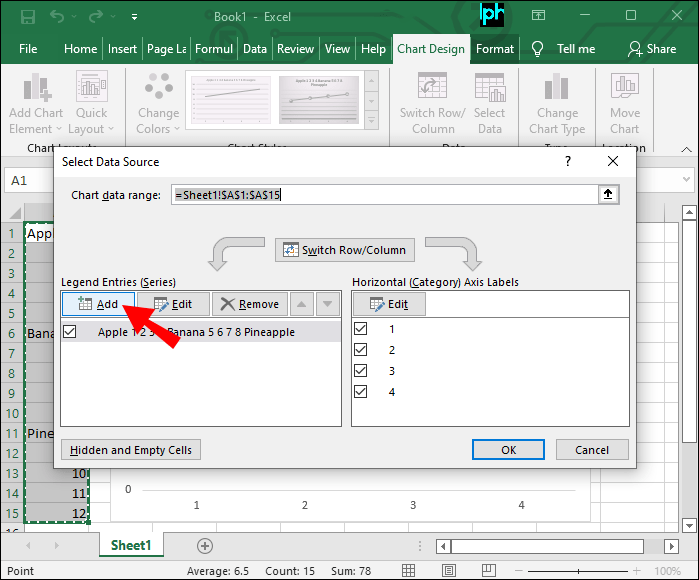Click Hidden and Empty Cells button
Viewport: 699px width, 580px height.
coord(131,450)
